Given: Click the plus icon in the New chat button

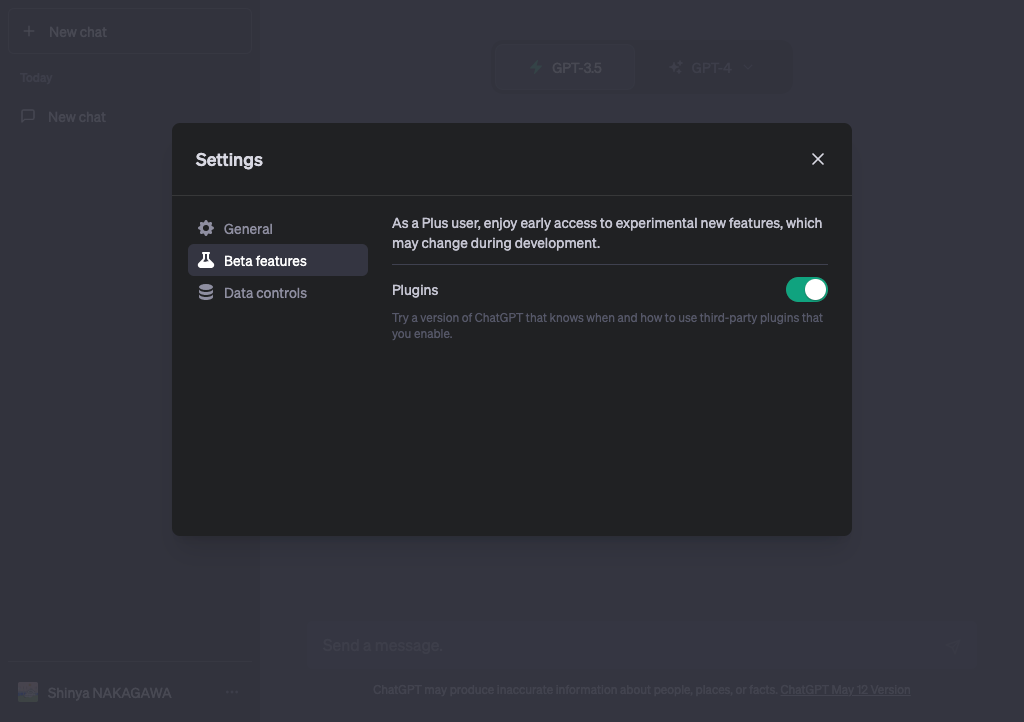Looking at the screenshot, I should (27, 31).
